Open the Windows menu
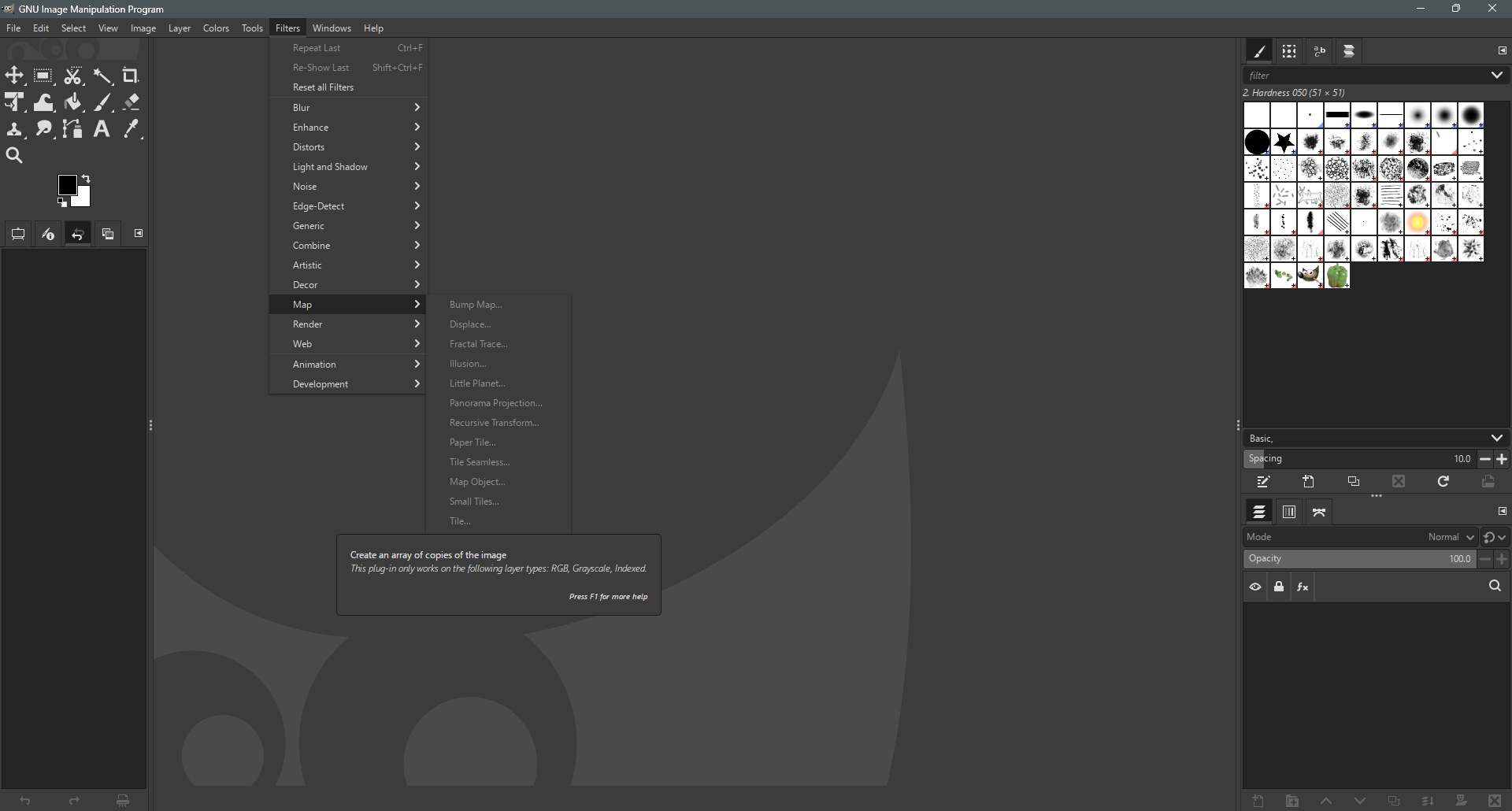Viewport: 1512px width, 811px height. 332,28
